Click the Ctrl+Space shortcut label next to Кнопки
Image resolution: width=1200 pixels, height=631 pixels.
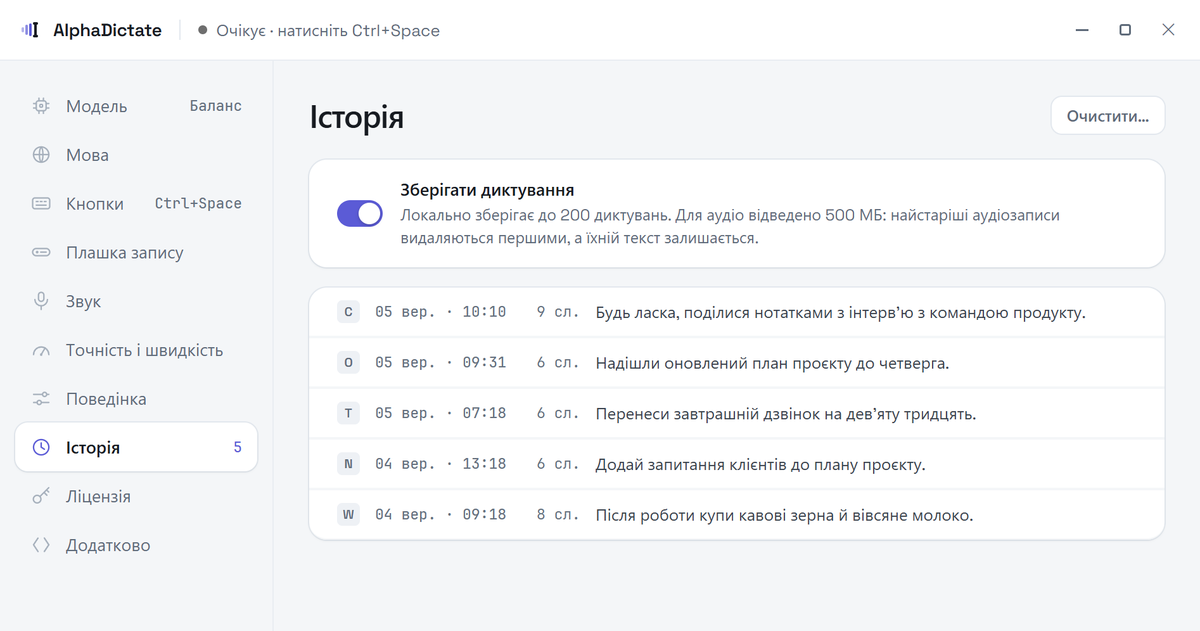pyautogui.click(x=198, y=204)
